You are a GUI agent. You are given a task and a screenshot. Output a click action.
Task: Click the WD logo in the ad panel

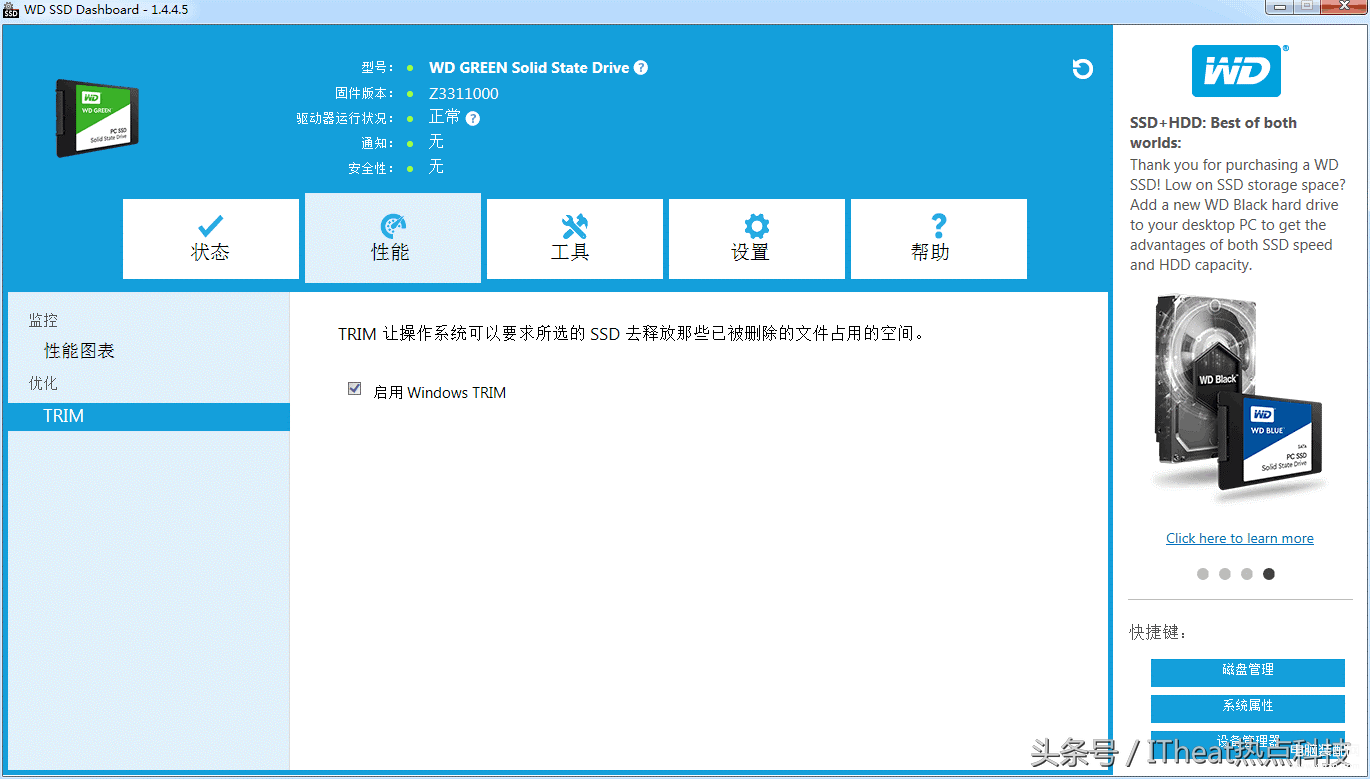[1236, 71]
